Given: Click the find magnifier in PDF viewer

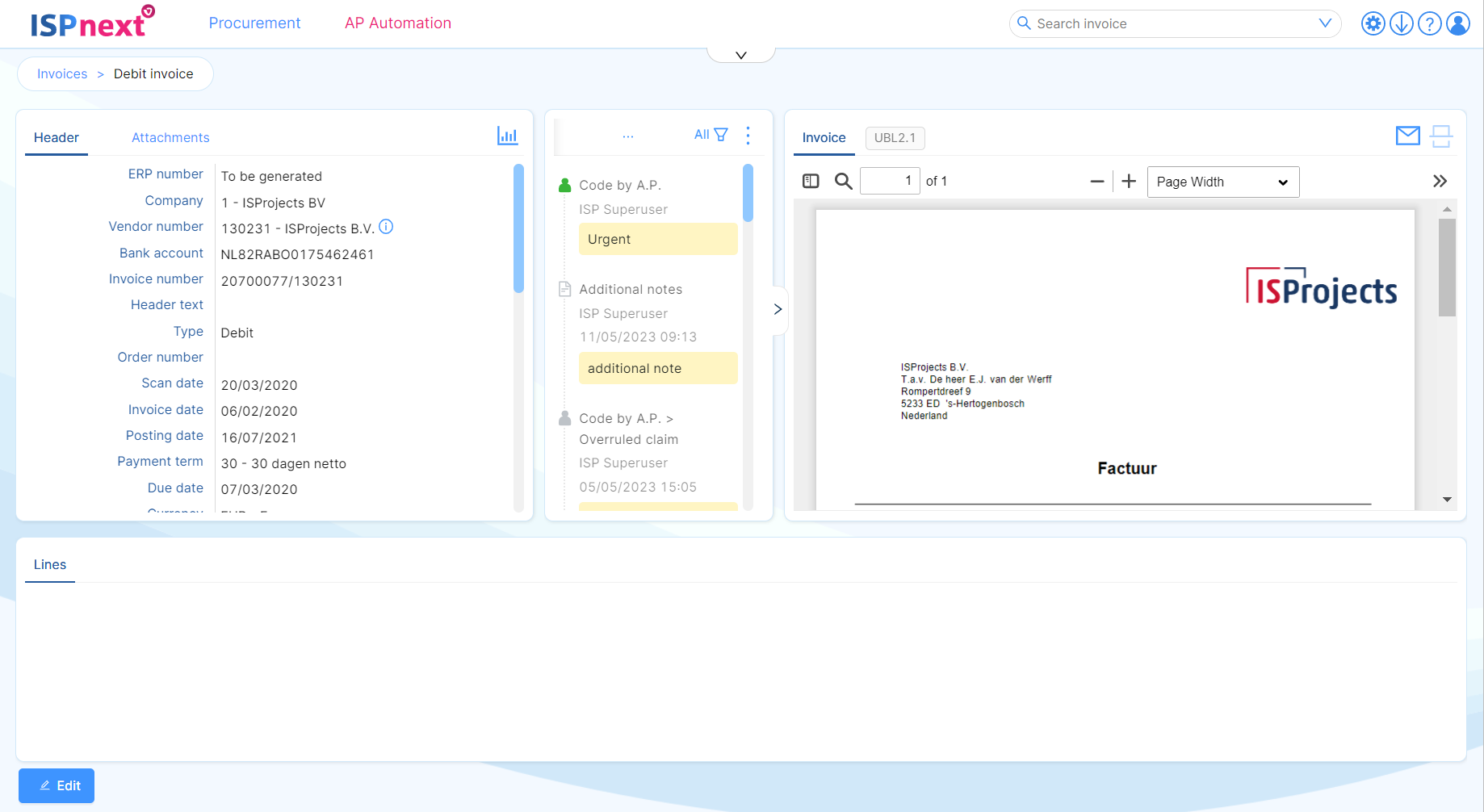Looking at the screenshot, I should click(843, 182).
